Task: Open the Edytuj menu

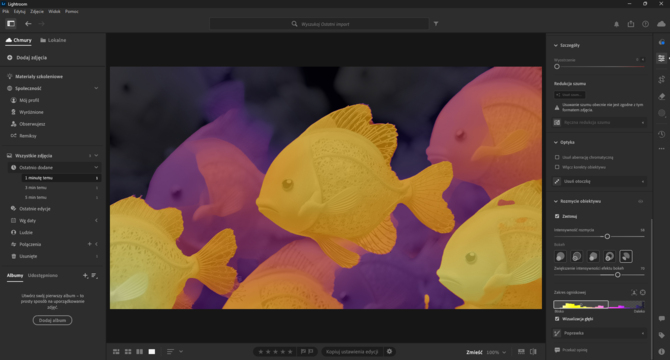Action: 20,12
